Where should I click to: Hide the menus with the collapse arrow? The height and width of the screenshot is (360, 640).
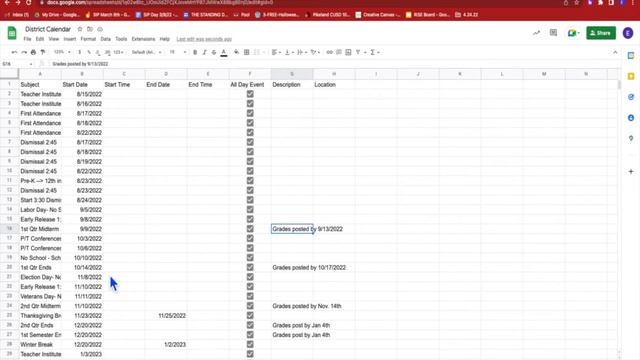tap(615, 52)
